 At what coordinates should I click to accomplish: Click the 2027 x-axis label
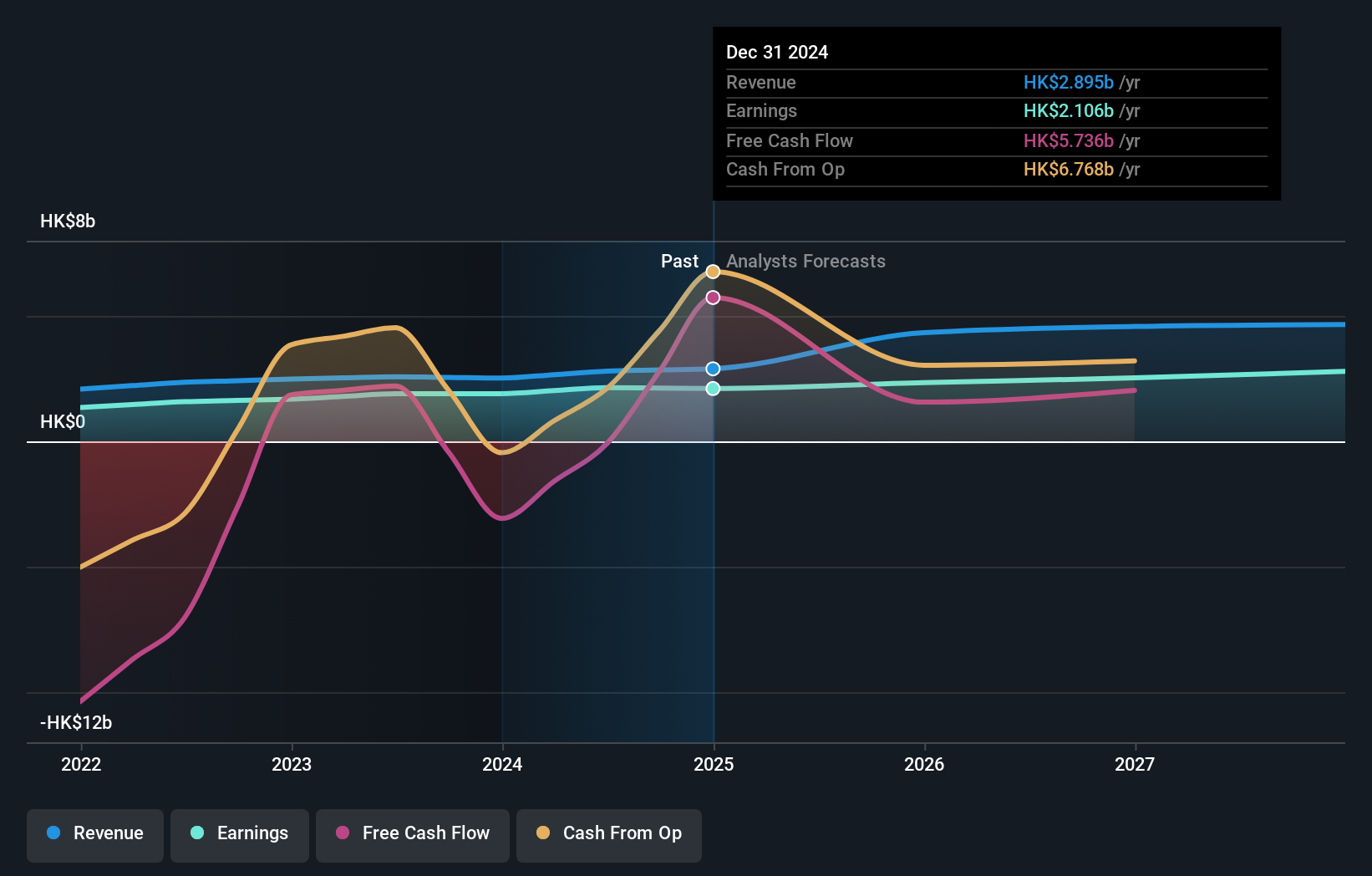[1135, 764]
